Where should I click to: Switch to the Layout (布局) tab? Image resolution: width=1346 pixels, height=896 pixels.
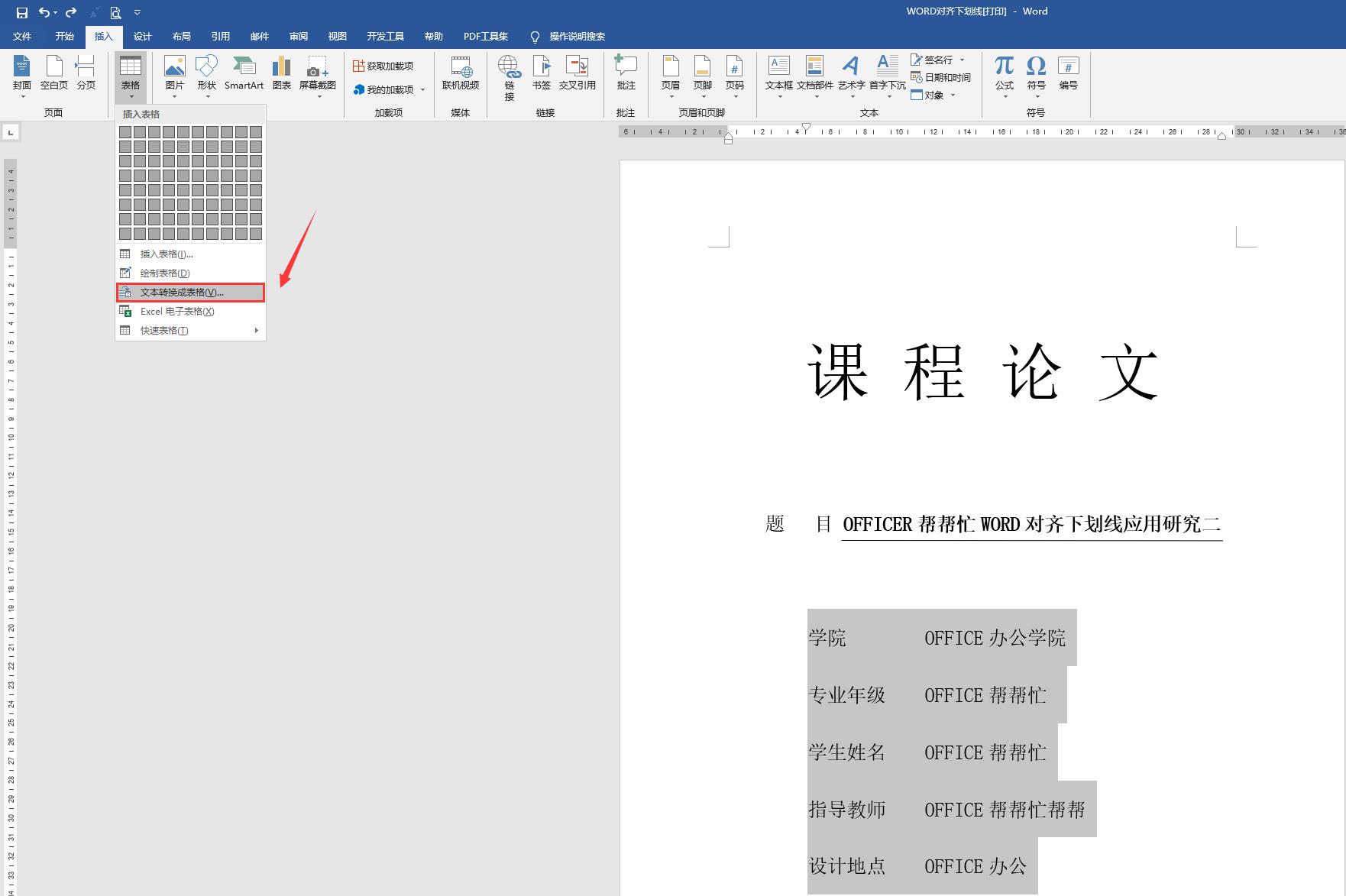point(181,36)
